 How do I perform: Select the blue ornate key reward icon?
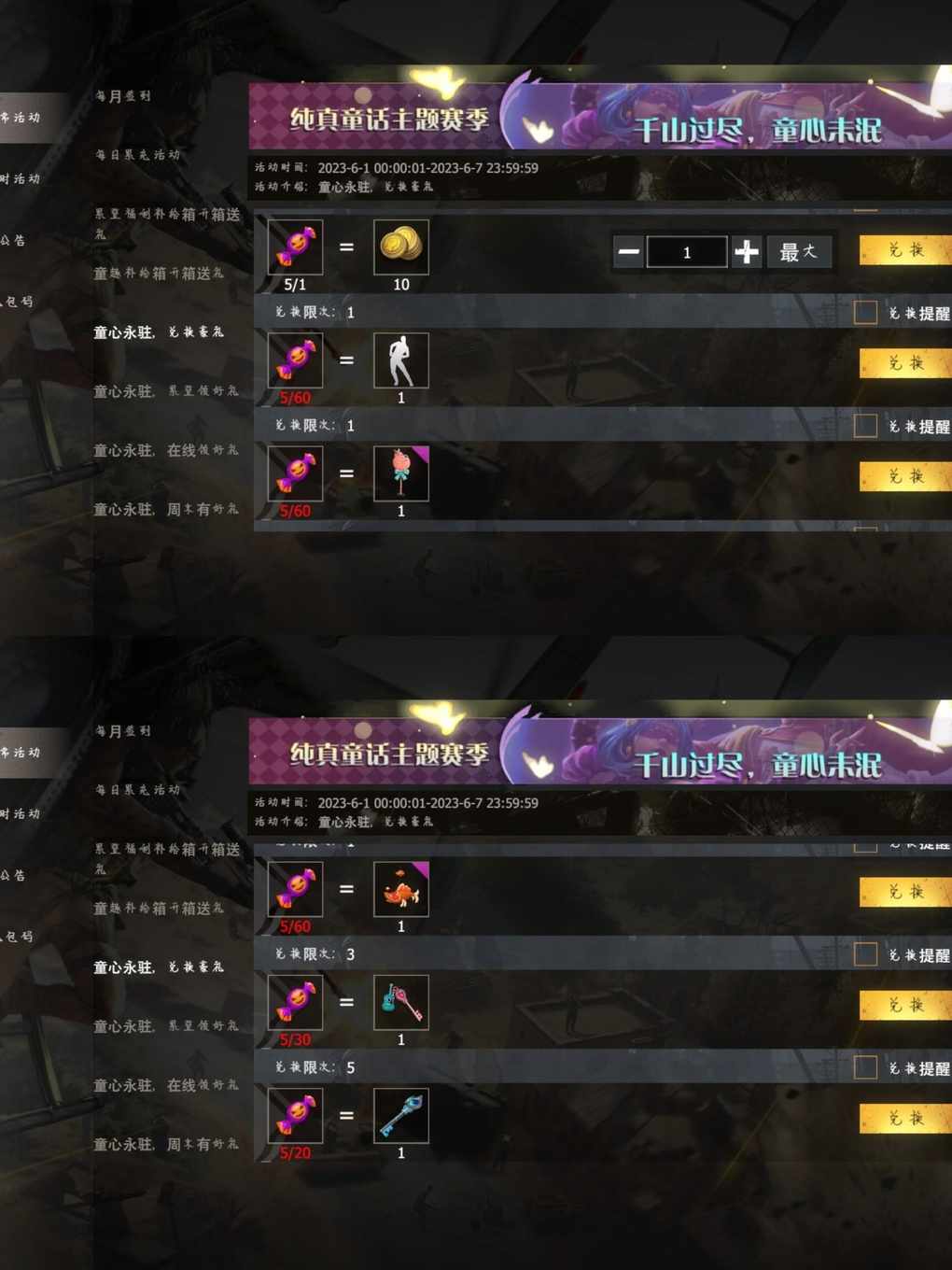pos(401,1116)
